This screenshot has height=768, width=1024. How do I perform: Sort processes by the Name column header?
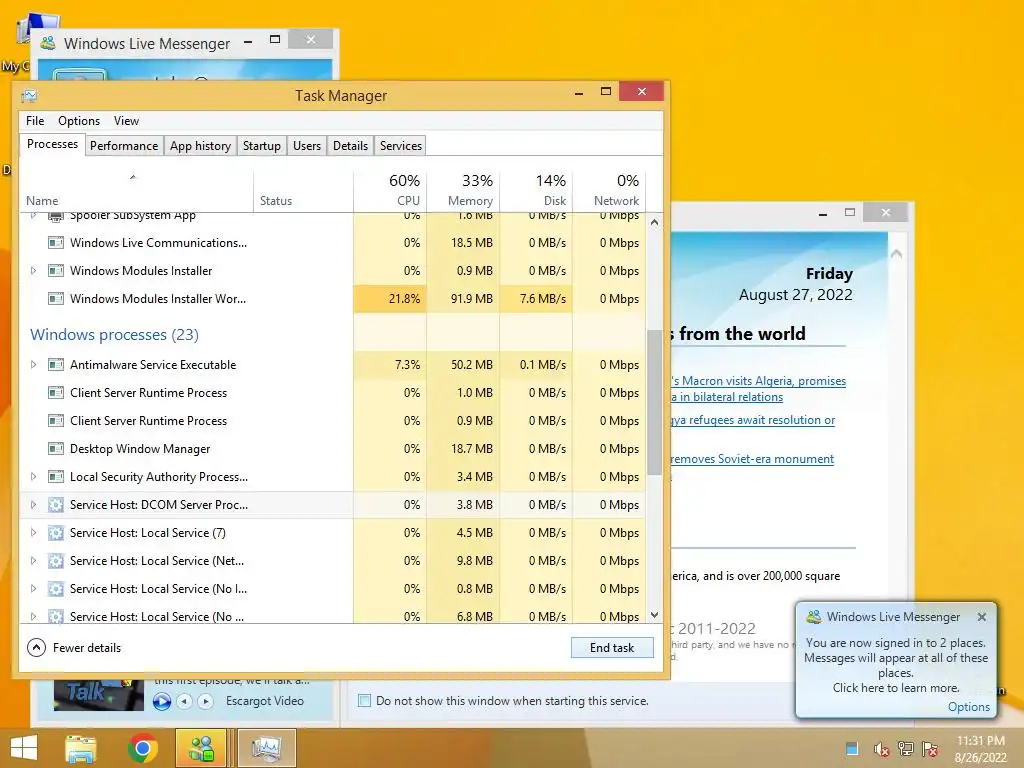(136, 190)
